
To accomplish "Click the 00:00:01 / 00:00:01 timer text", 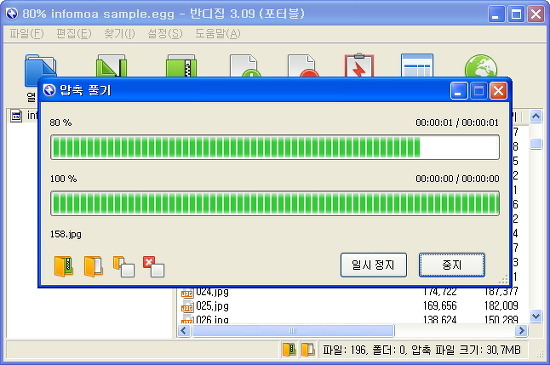I will (x=457, y=123).
